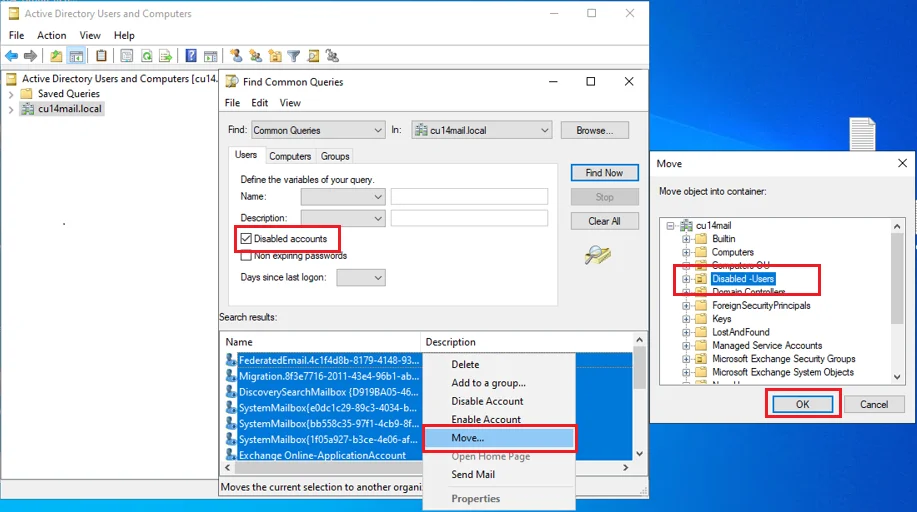Click the search results scroll right arrow
This screenshot has height=512, width=917.
[x=625, y=468]
